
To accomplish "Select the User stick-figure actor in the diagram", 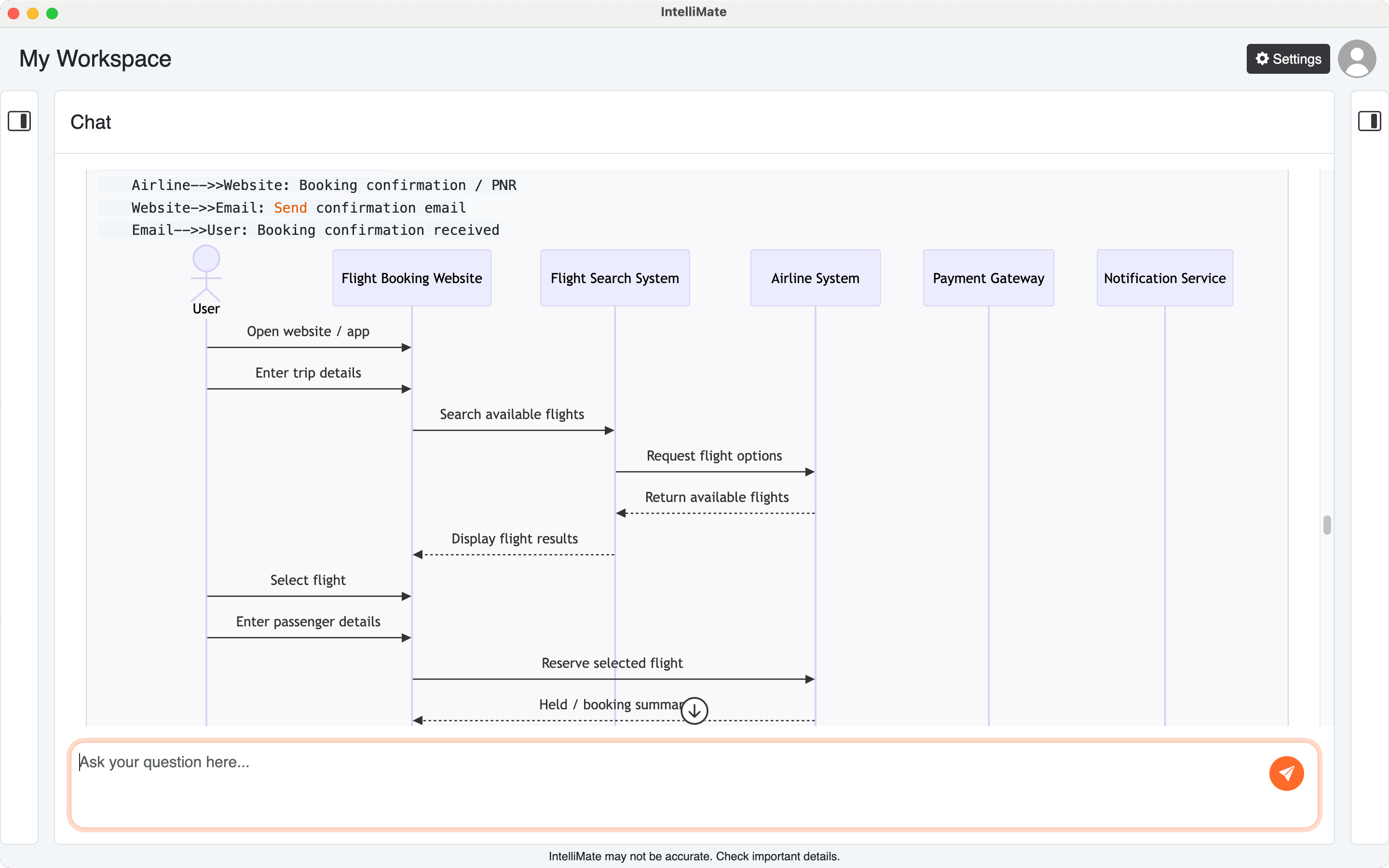I will (206, 274).
